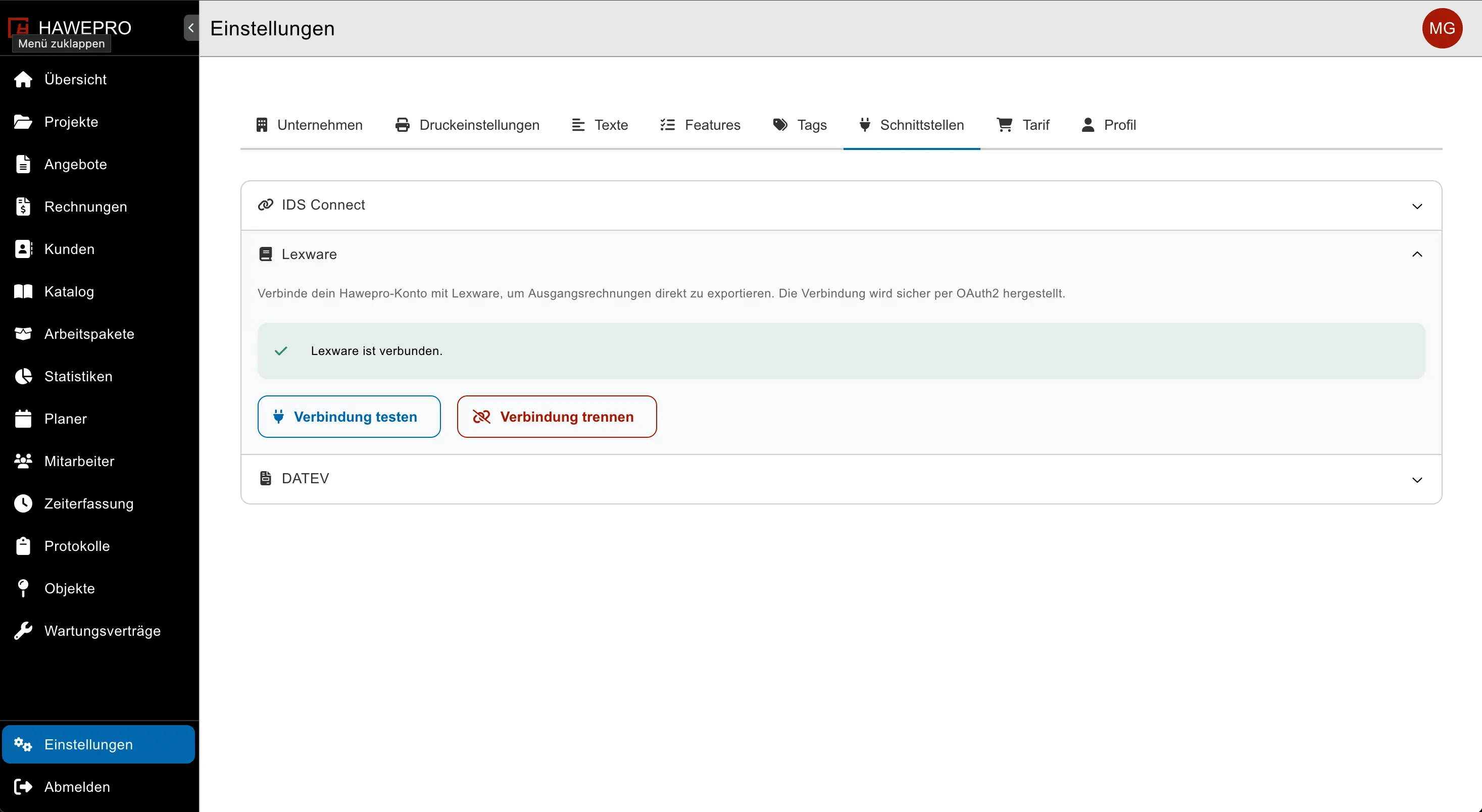Image resolution: width=1482 pixels, height=812 pixels.
Task: Open the MG user avatar menu
Action: pos(1442,28)
